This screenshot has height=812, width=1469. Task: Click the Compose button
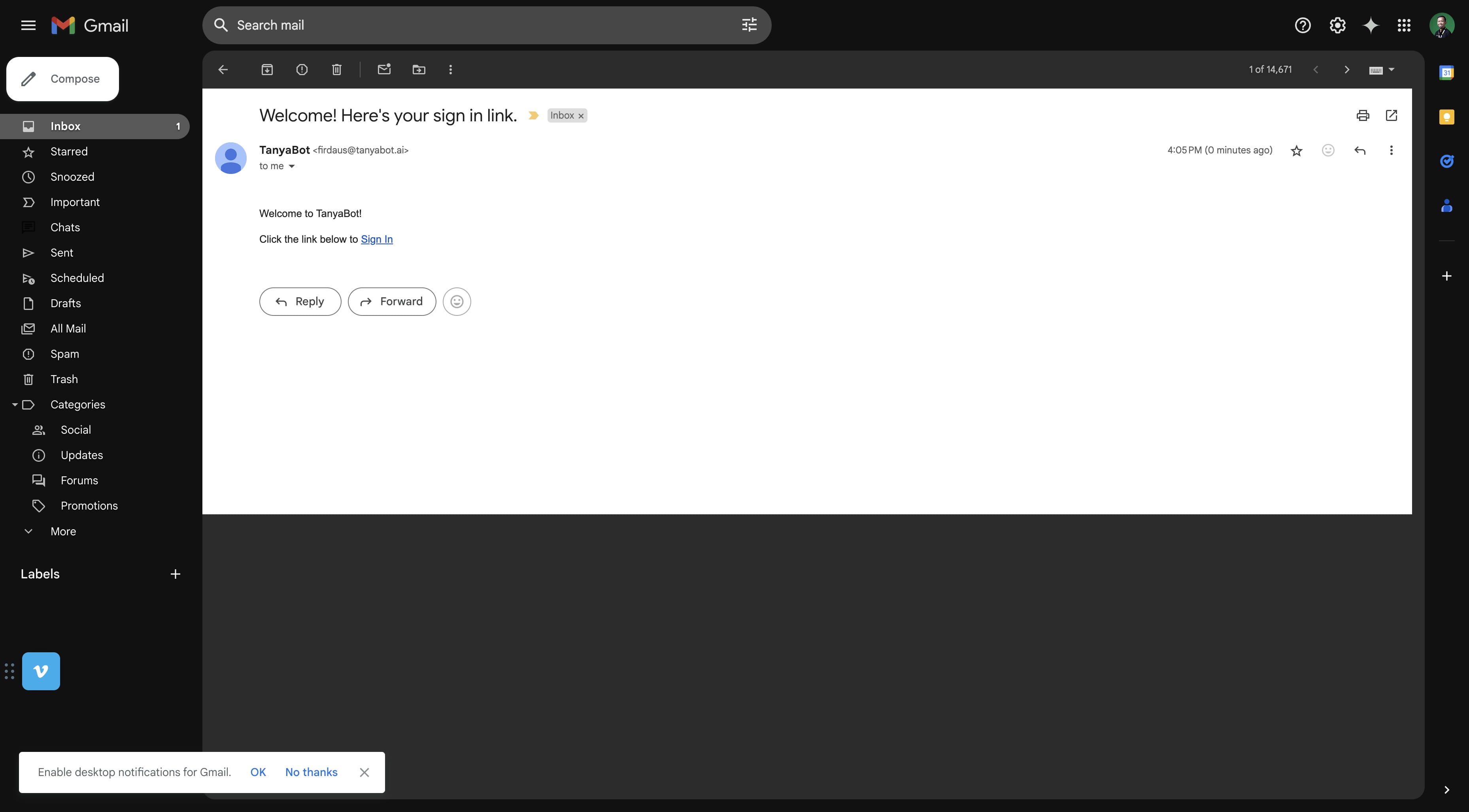pyautogui.click(x=63, y=79)
